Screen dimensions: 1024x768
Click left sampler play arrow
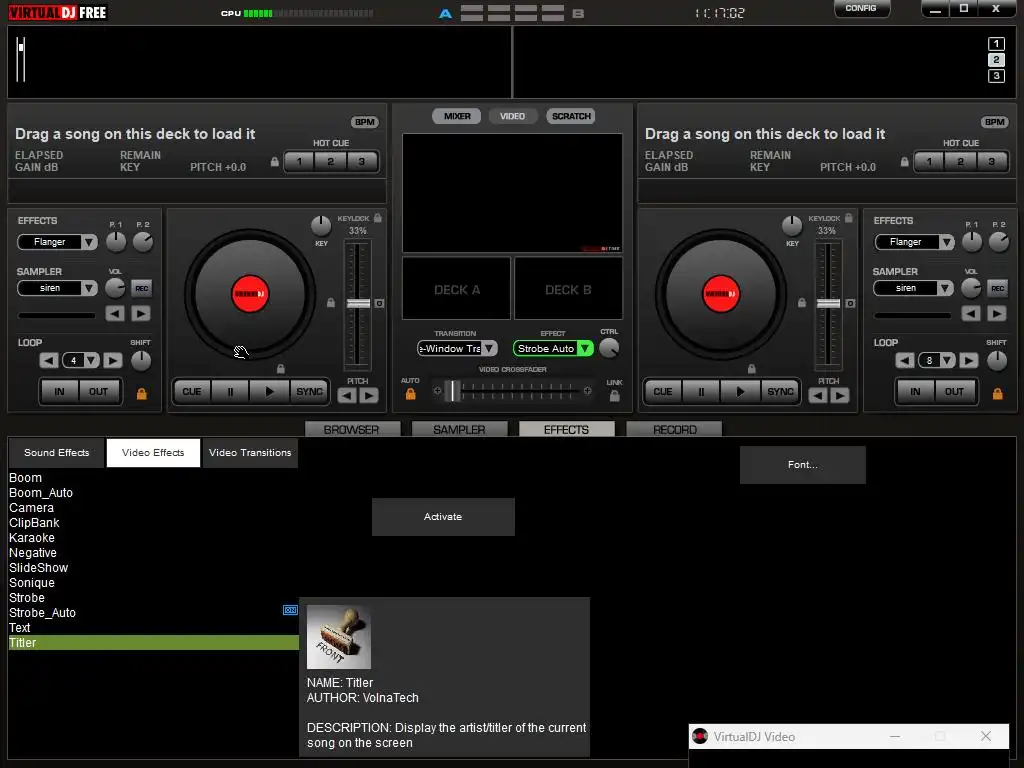tap(140, 313)
